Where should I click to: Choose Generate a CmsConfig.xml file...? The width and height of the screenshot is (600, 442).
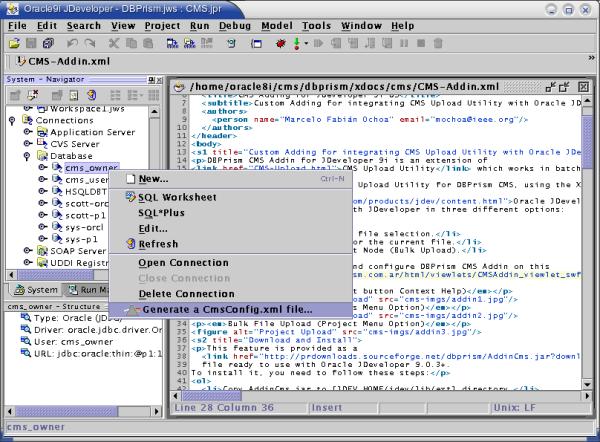click(230, 310)
